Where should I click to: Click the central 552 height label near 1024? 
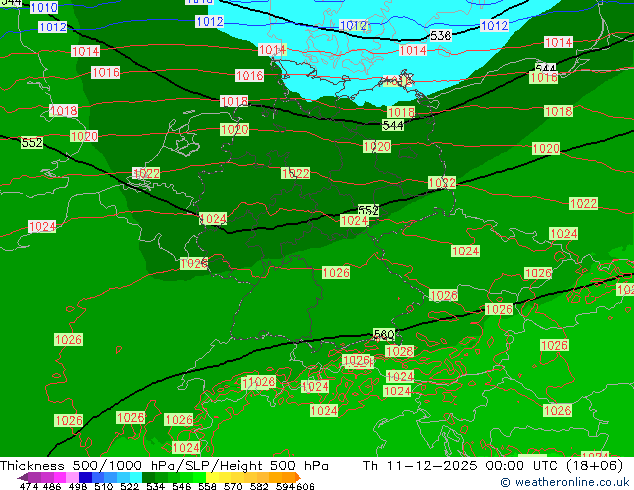click(368, 210)
